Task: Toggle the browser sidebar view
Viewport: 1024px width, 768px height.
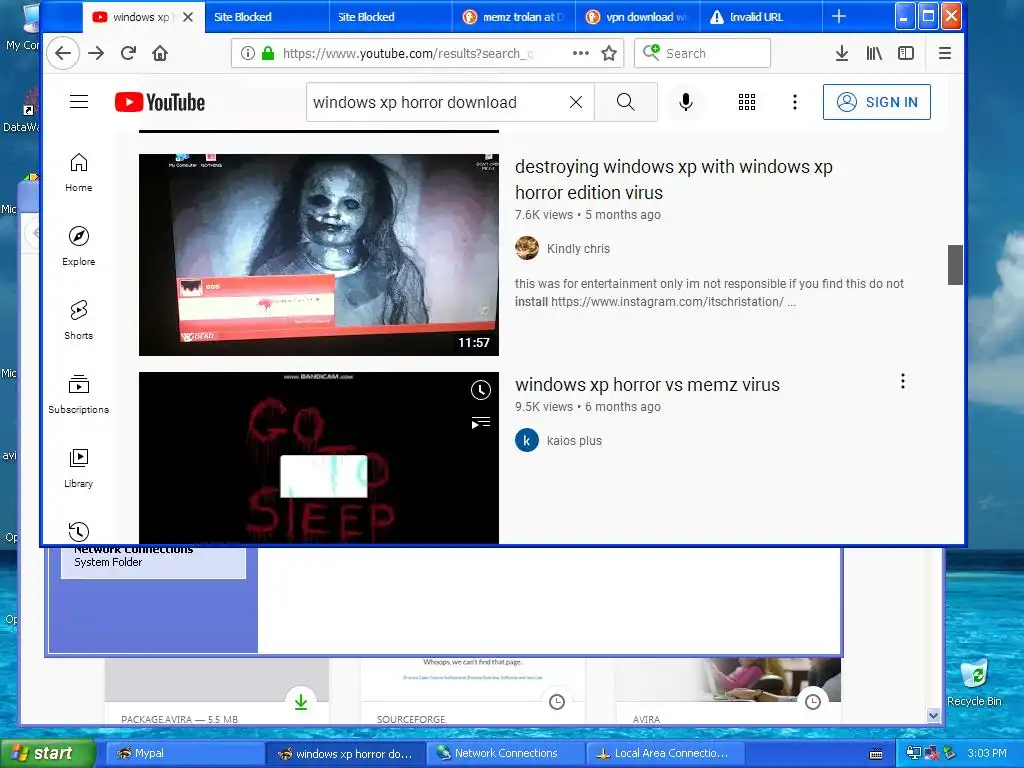Action: [x=906, y=53]
